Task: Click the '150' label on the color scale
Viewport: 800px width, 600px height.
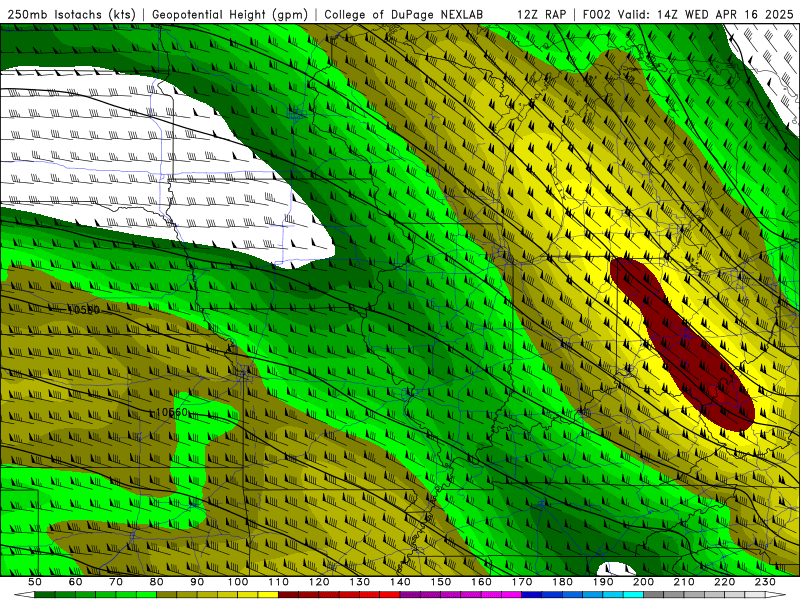Action: [441, 582]
